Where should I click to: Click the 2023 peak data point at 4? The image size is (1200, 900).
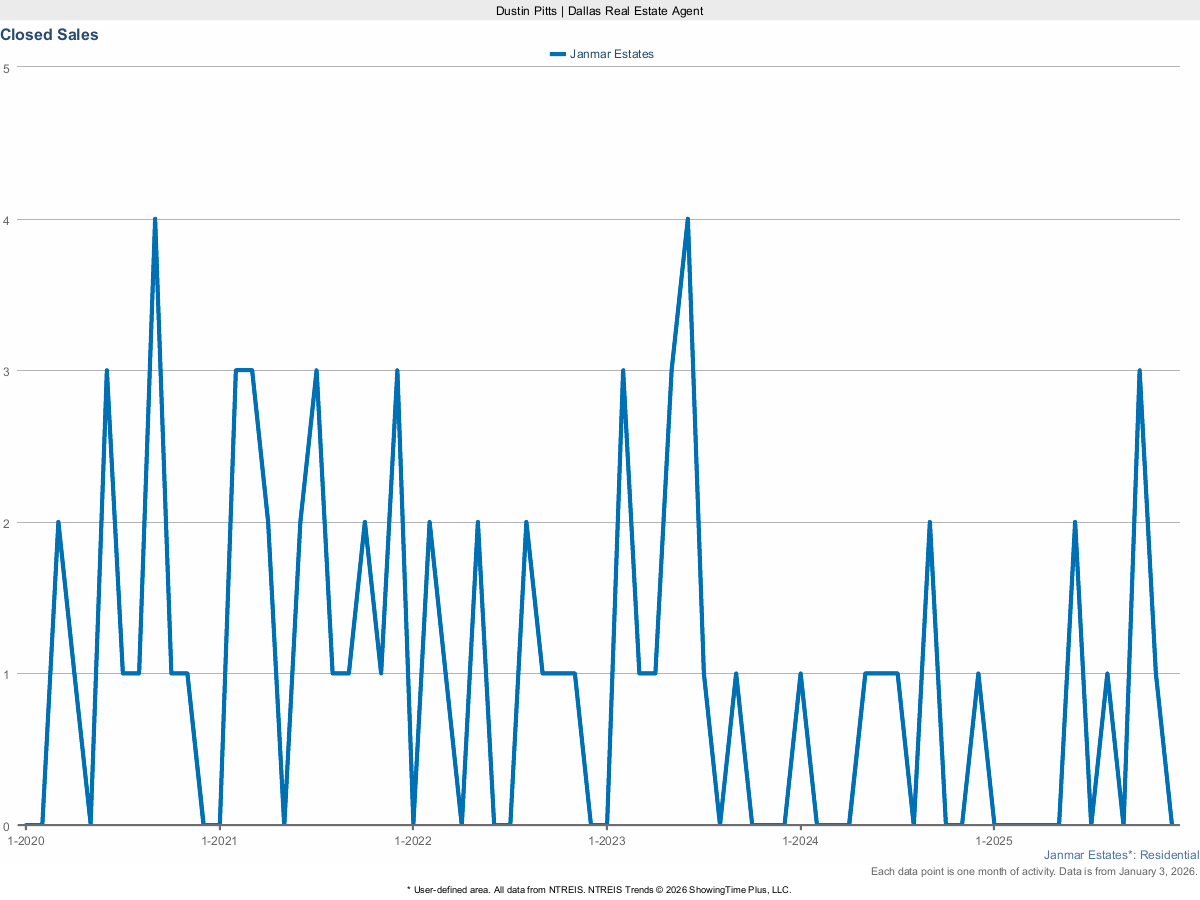click(687, 219)
